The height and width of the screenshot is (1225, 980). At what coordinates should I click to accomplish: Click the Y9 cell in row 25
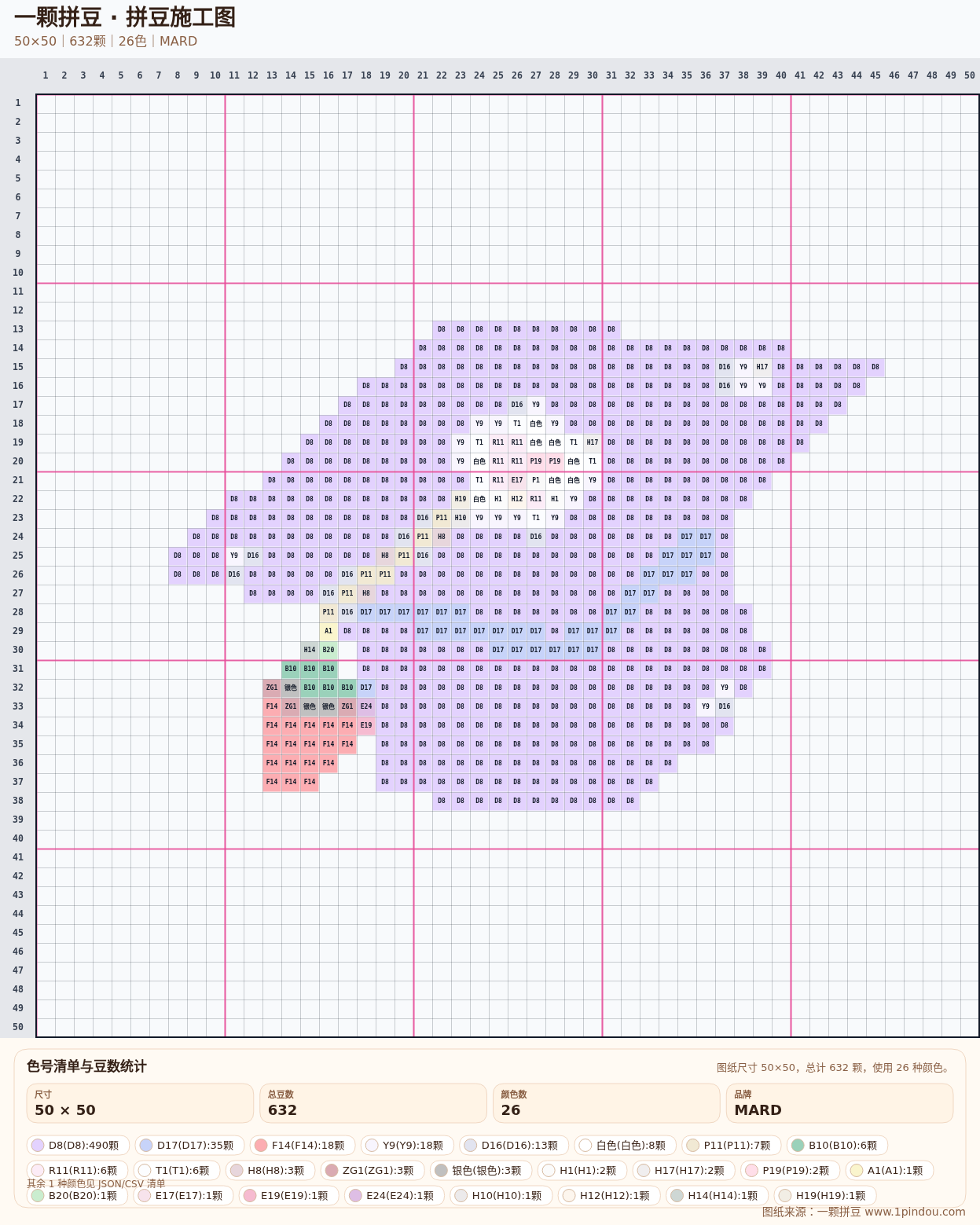tap(234, 556)
